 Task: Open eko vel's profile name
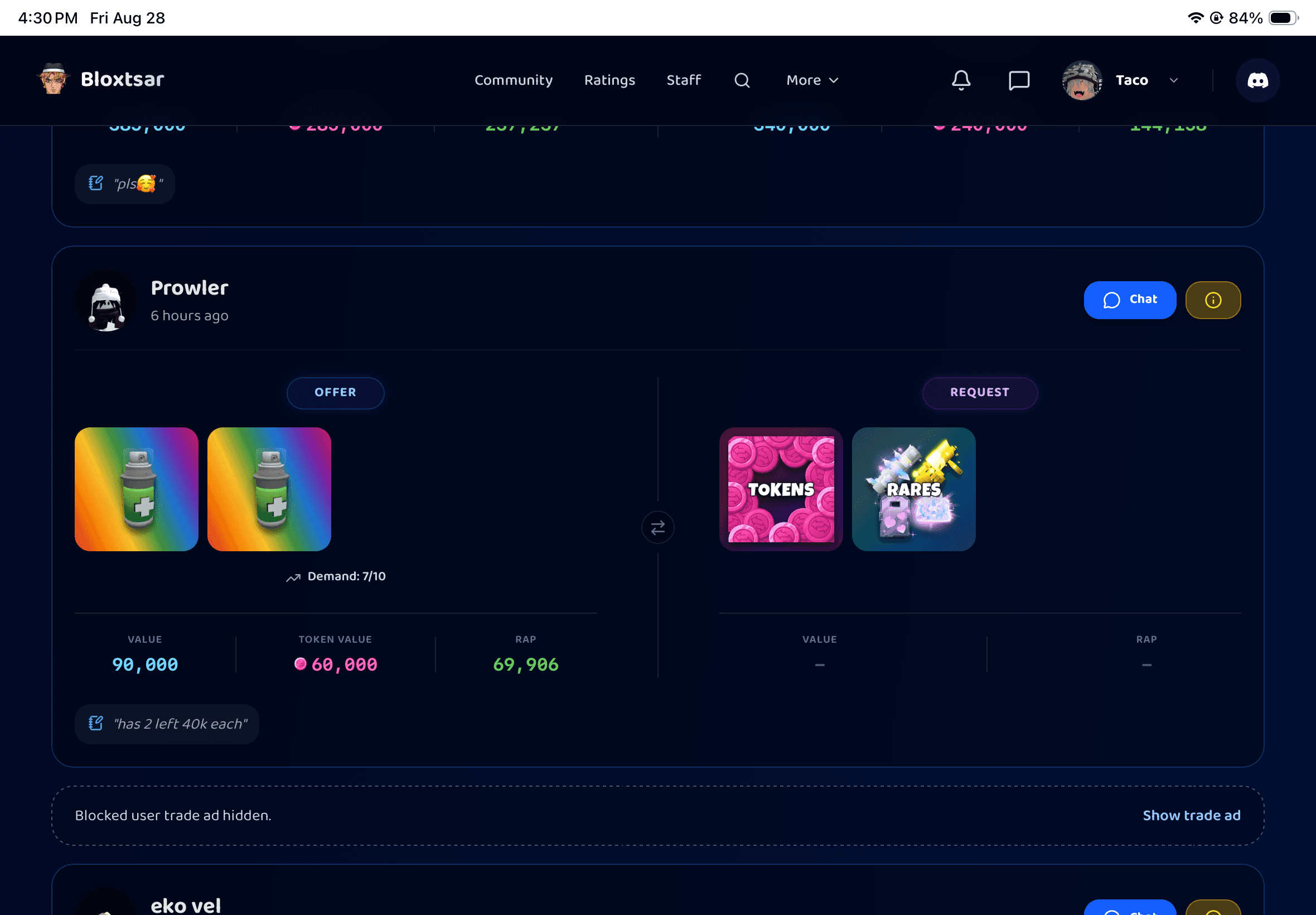pyautogui.click(x=186, y=906)
